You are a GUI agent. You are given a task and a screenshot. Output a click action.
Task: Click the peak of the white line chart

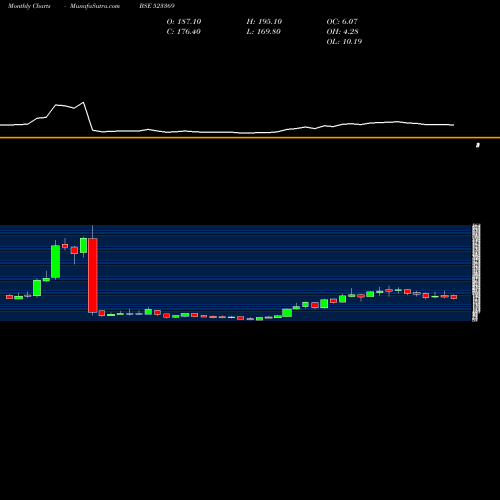83,102
